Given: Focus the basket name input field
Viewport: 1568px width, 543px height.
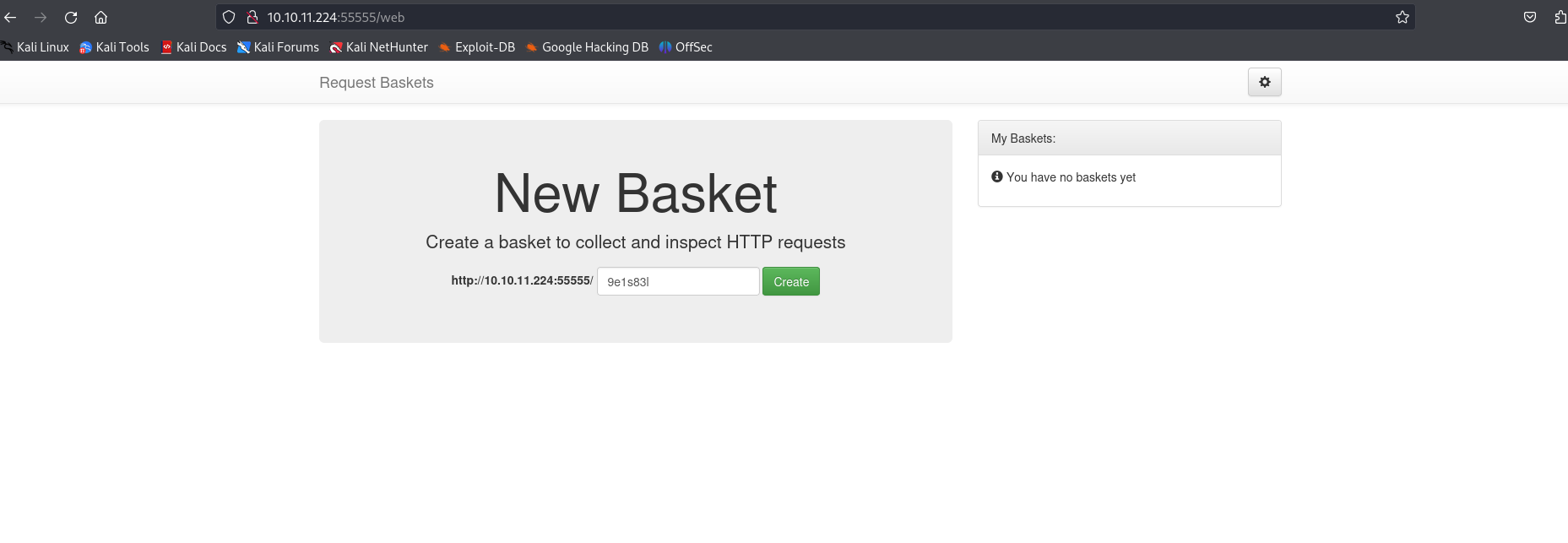Looking at the screenshot, I should pyautogui.click(x=678, y=281).
